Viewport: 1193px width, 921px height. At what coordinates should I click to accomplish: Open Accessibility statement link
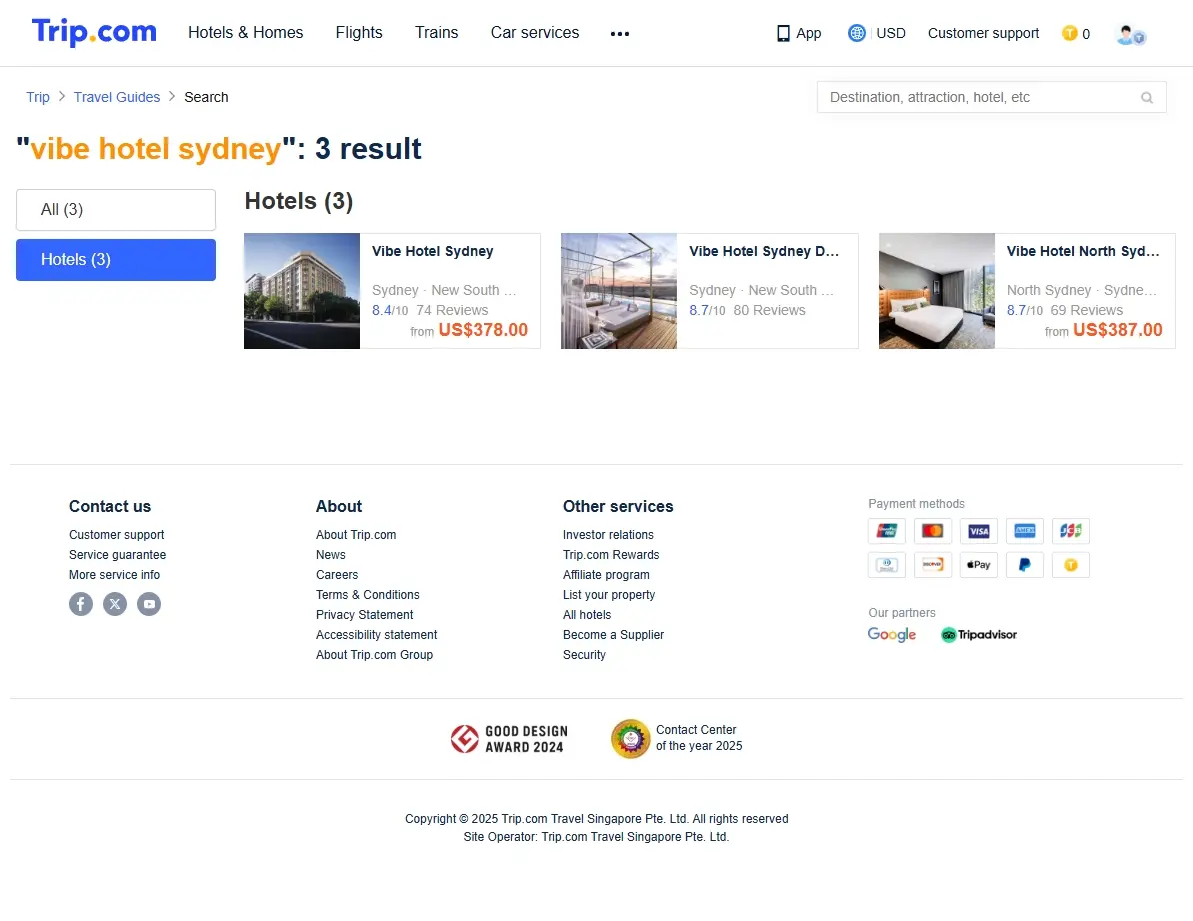click(377, 635)
